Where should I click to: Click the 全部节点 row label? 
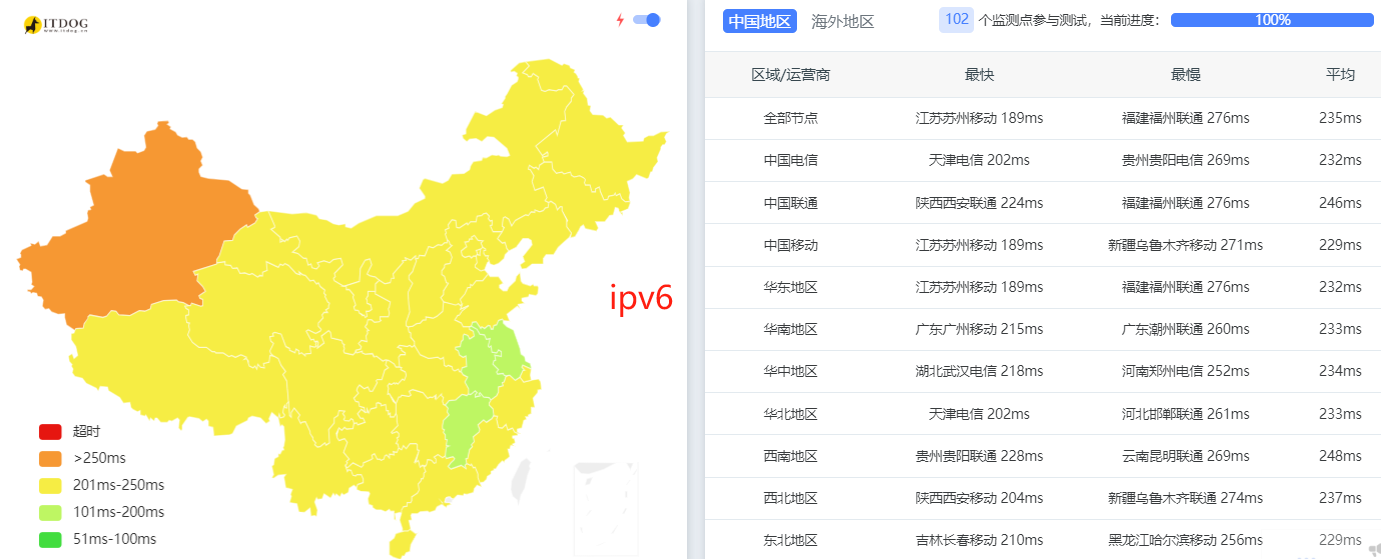tap(791, 118)
